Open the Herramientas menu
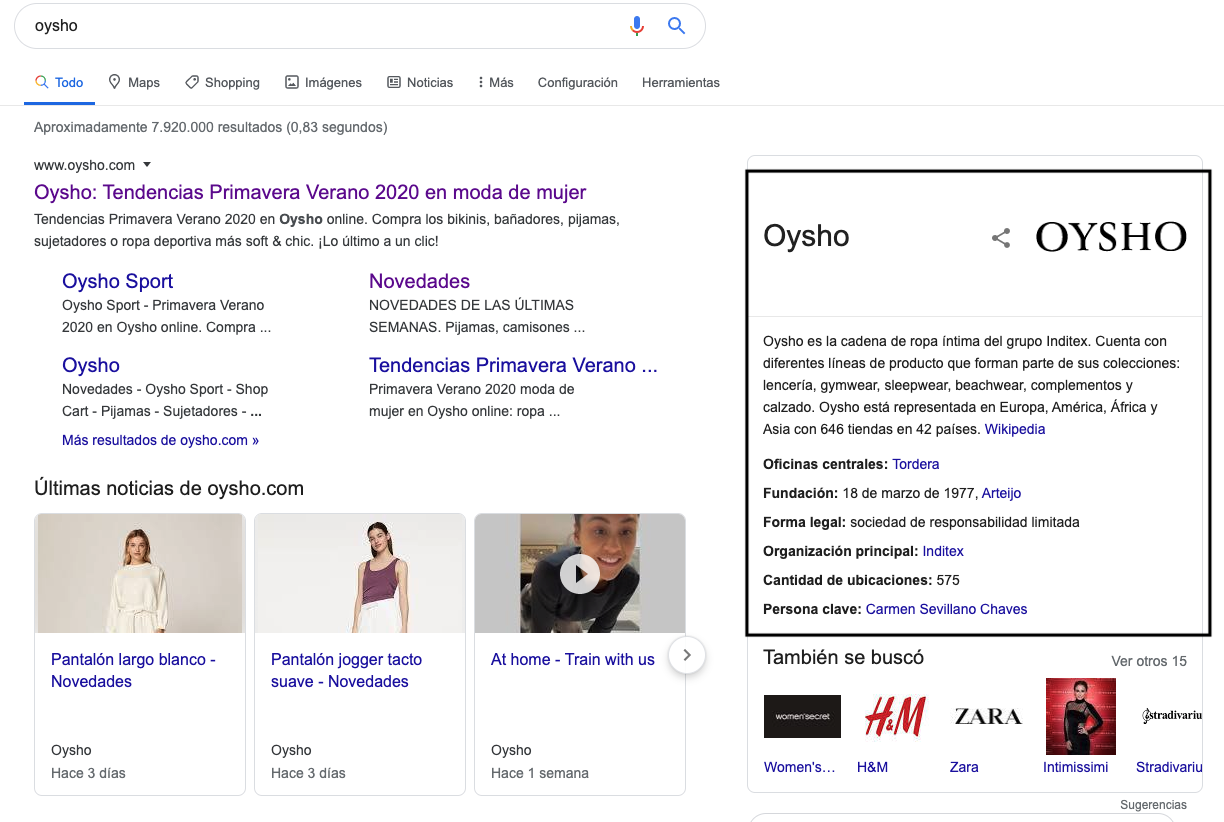The image size is (1224, 822). click(x=681, y=82)
